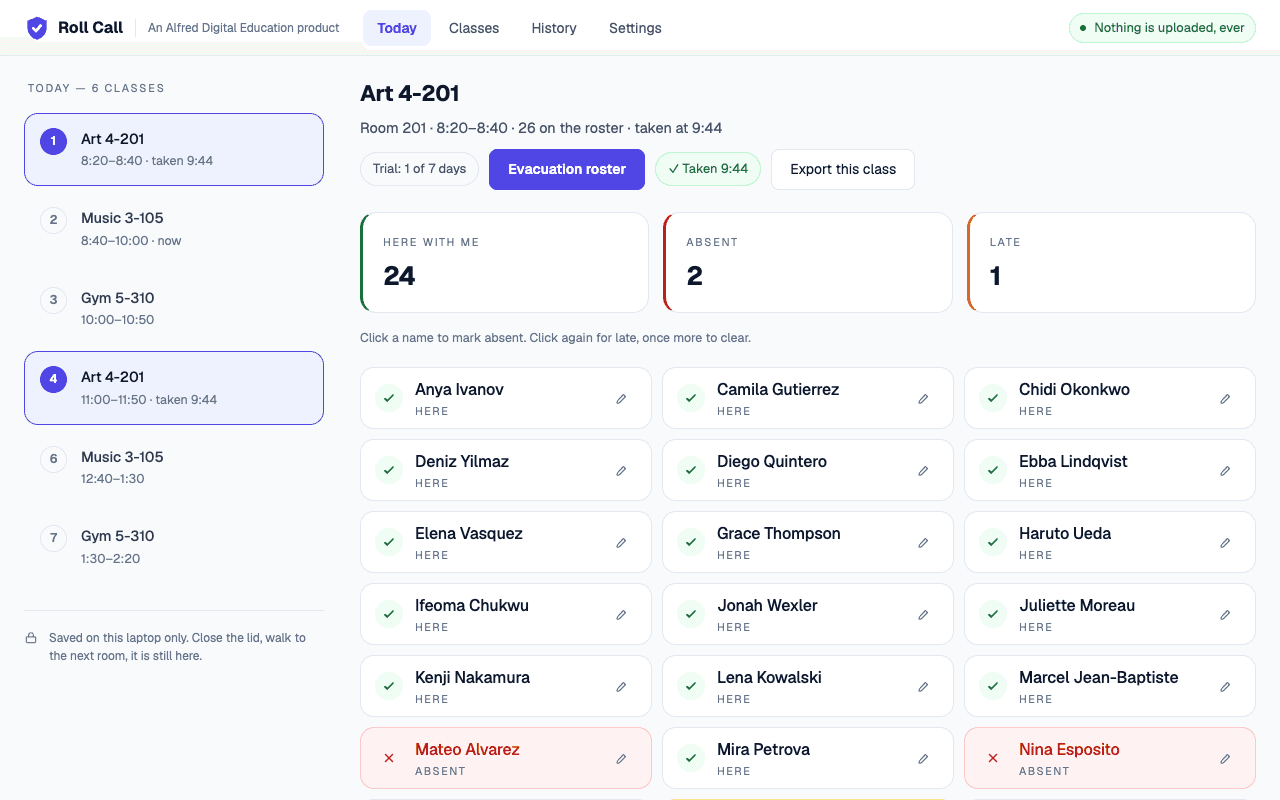The image size is (1280, 800).
Task: Edit Juliette Moreau with the pencil icon
Action: [1225, 615]
